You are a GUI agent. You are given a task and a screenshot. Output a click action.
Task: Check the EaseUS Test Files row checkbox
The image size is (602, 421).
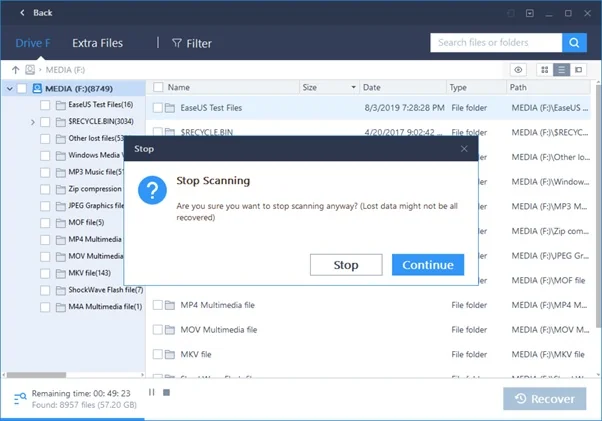[x=158, y=108]
